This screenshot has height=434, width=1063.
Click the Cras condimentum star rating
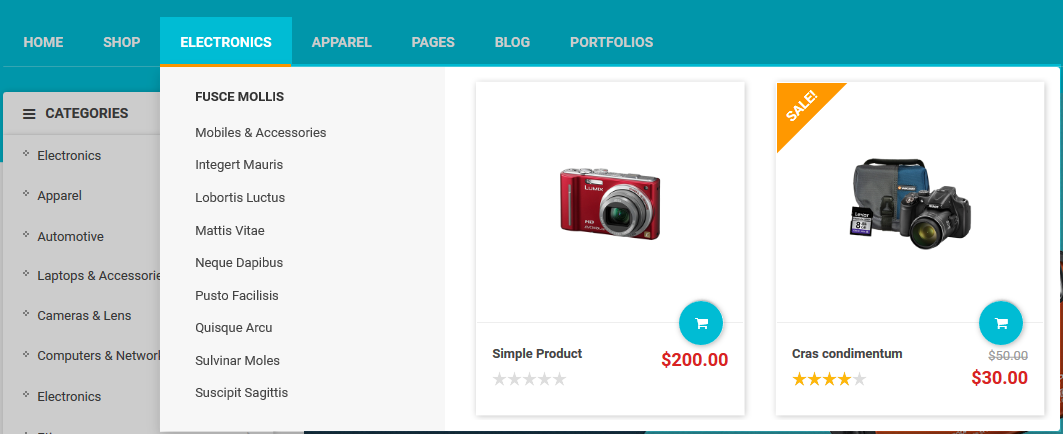click(829, 379)
